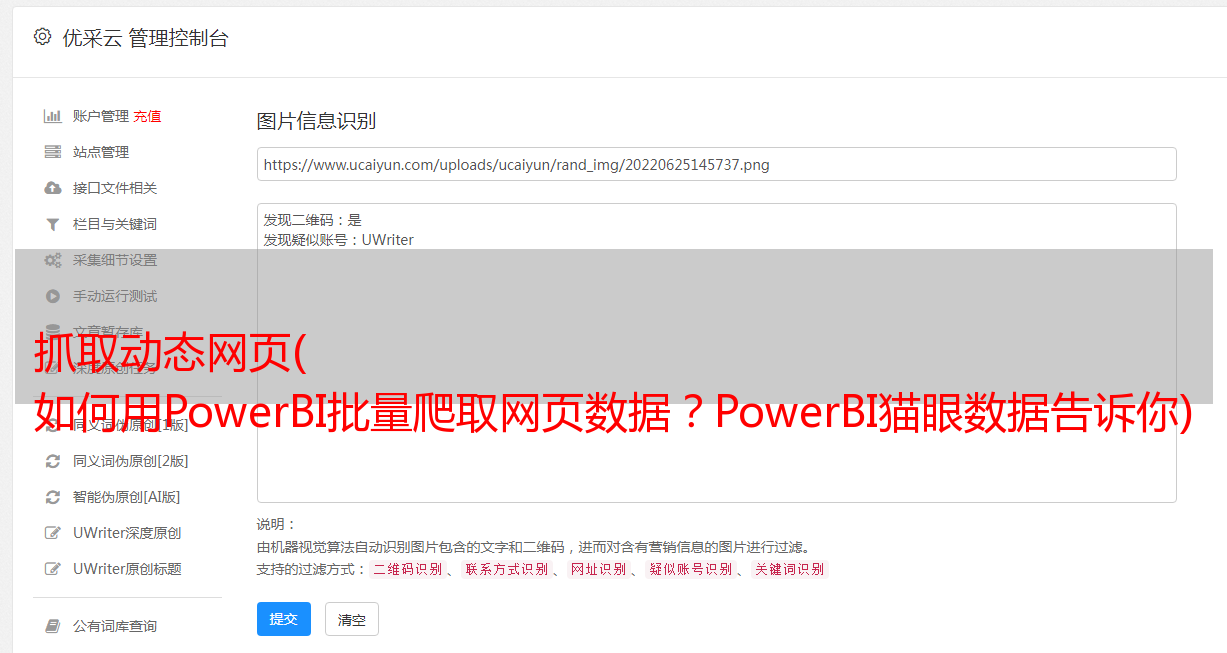Select the UWriter深度原创 edit icon

pos(53,533)
